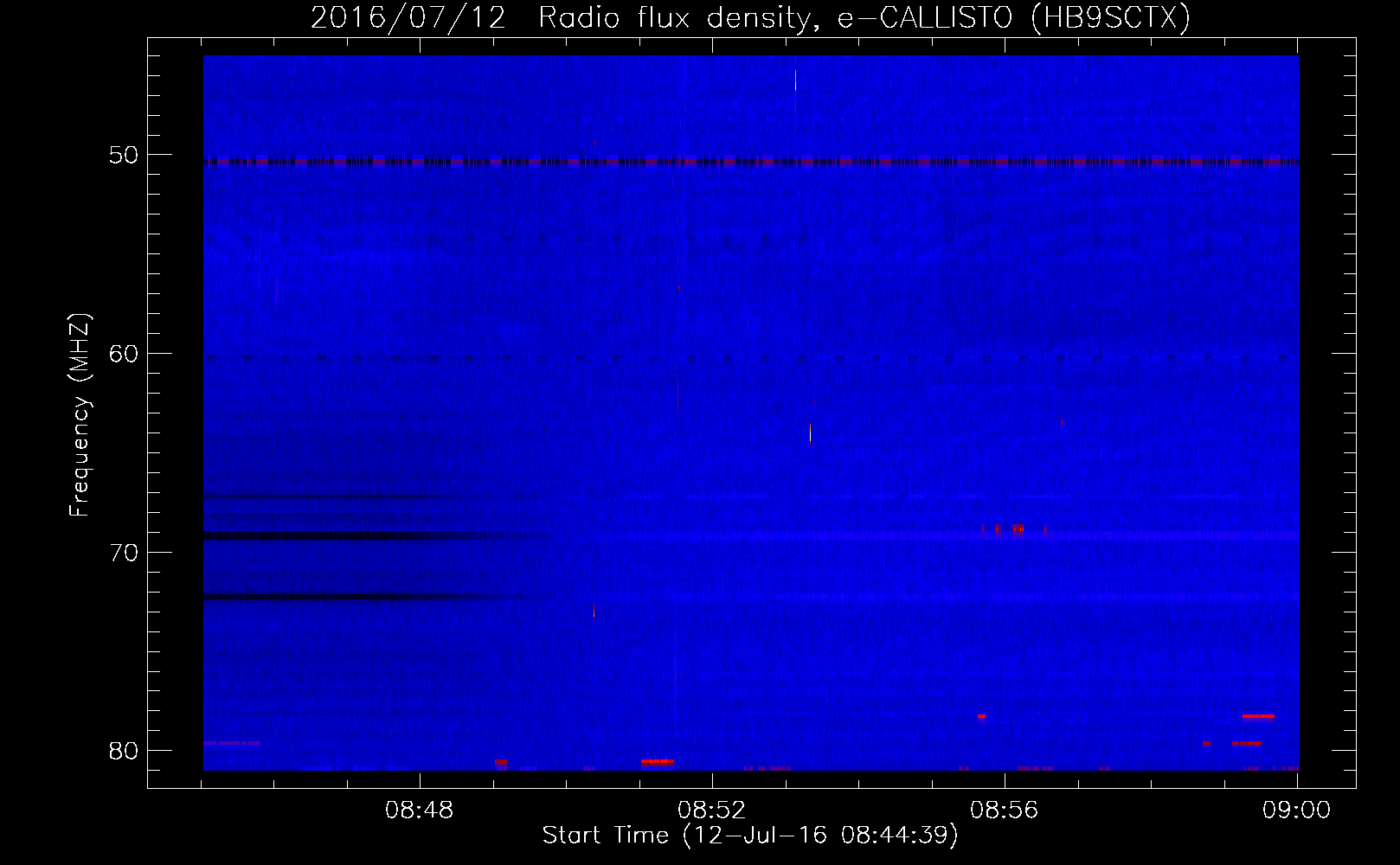Click the Start Time axis caption

(750, 836)
